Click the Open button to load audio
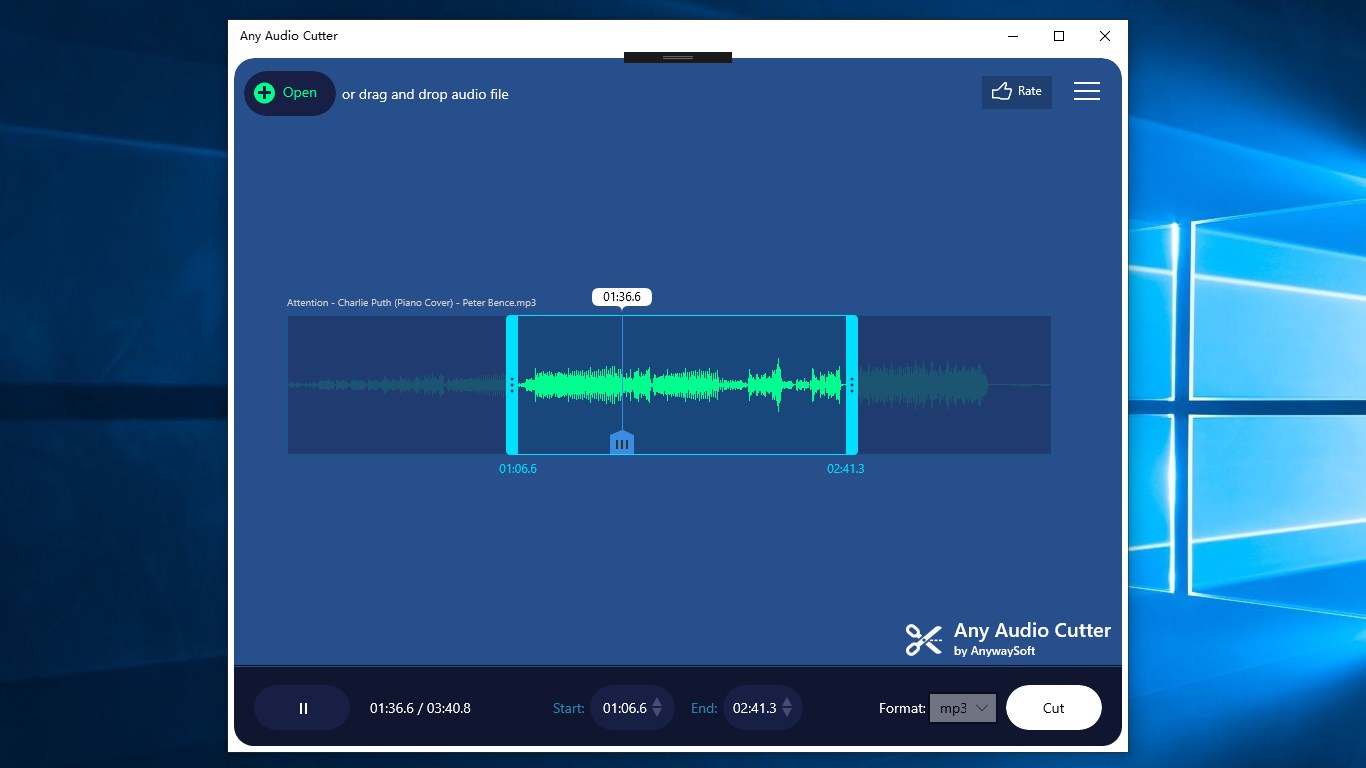The height and width of the screenshot is (768, 1366). pyautogui.click(x=289, y=92)
